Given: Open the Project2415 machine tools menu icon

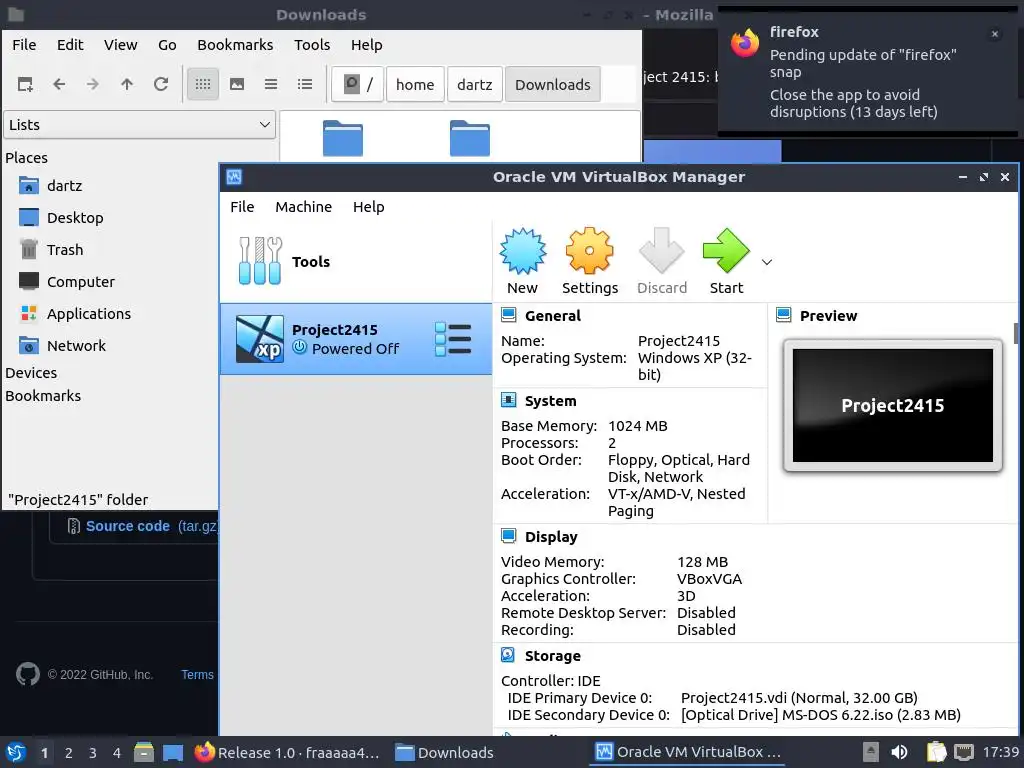Looking at the screenshot, I should [453, 339].
